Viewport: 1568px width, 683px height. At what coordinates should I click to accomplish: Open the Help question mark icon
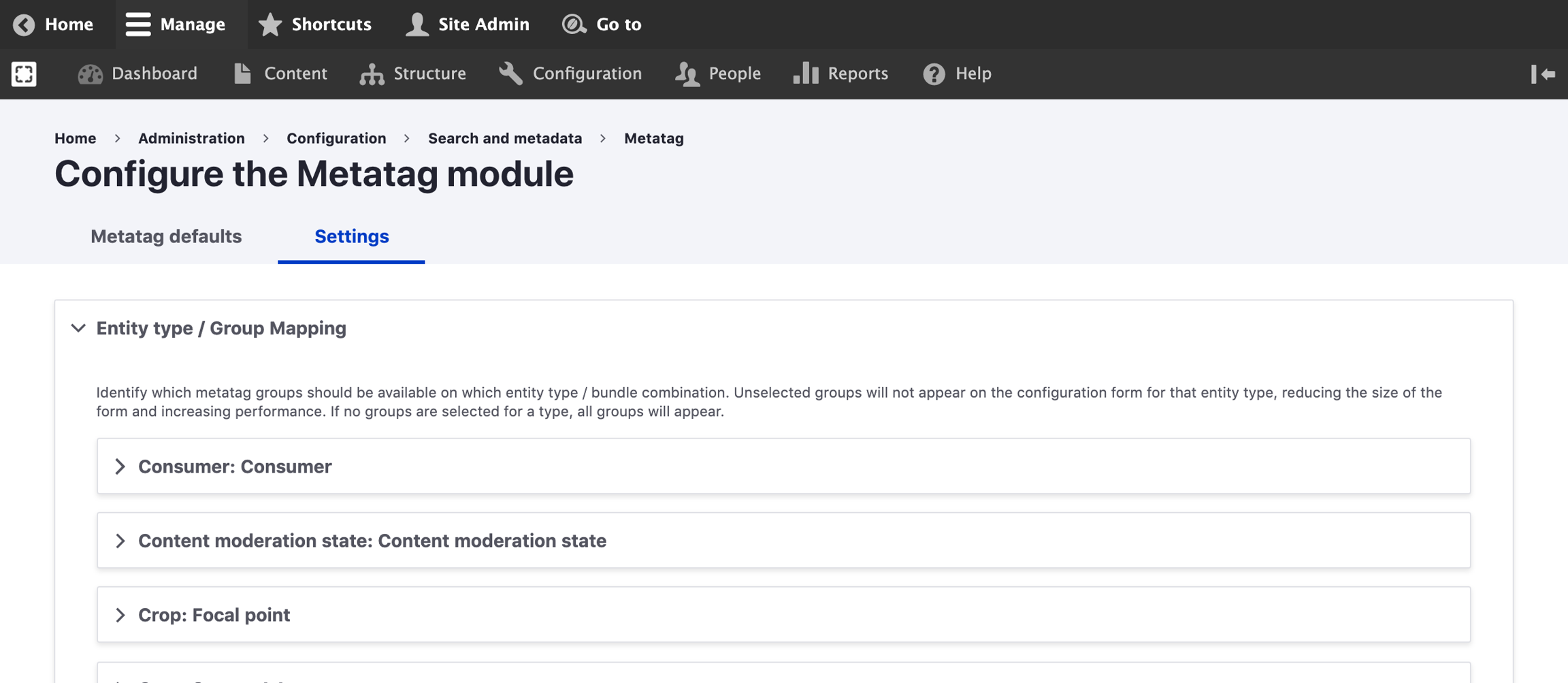(x=934, y=74)
